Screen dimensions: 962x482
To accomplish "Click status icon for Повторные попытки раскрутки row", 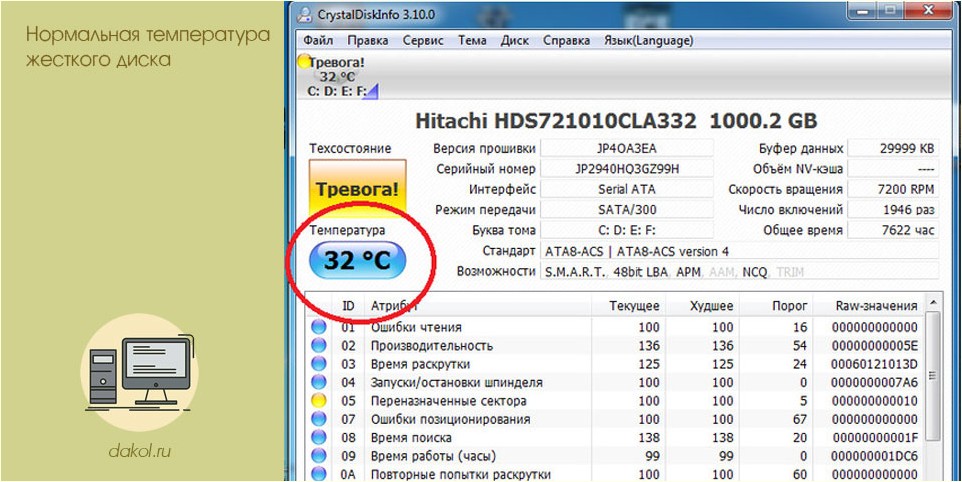I will 318,474.
